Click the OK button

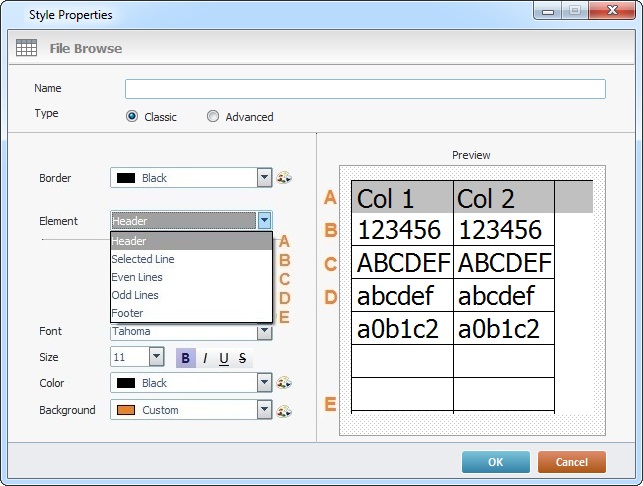[495, 462]
